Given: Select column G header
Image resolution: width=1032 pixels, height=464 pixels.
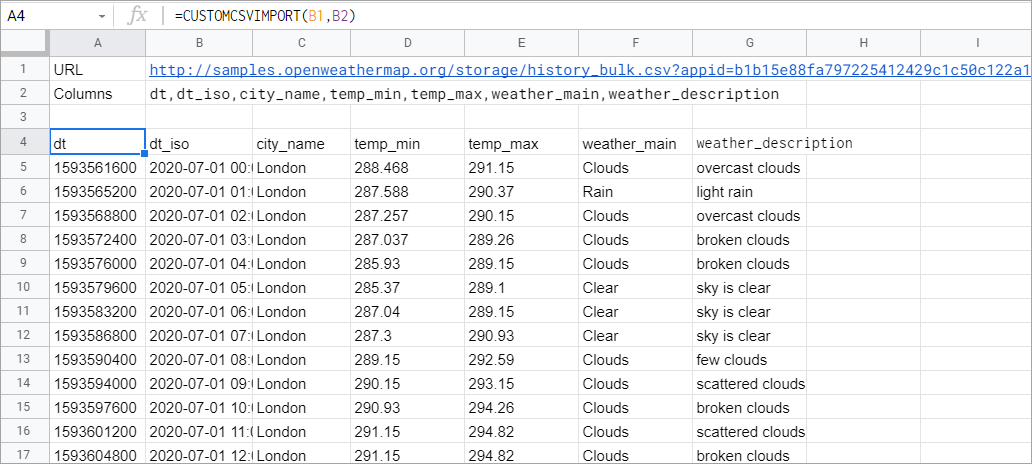Looking at the screenshot, I should (749, 43).
